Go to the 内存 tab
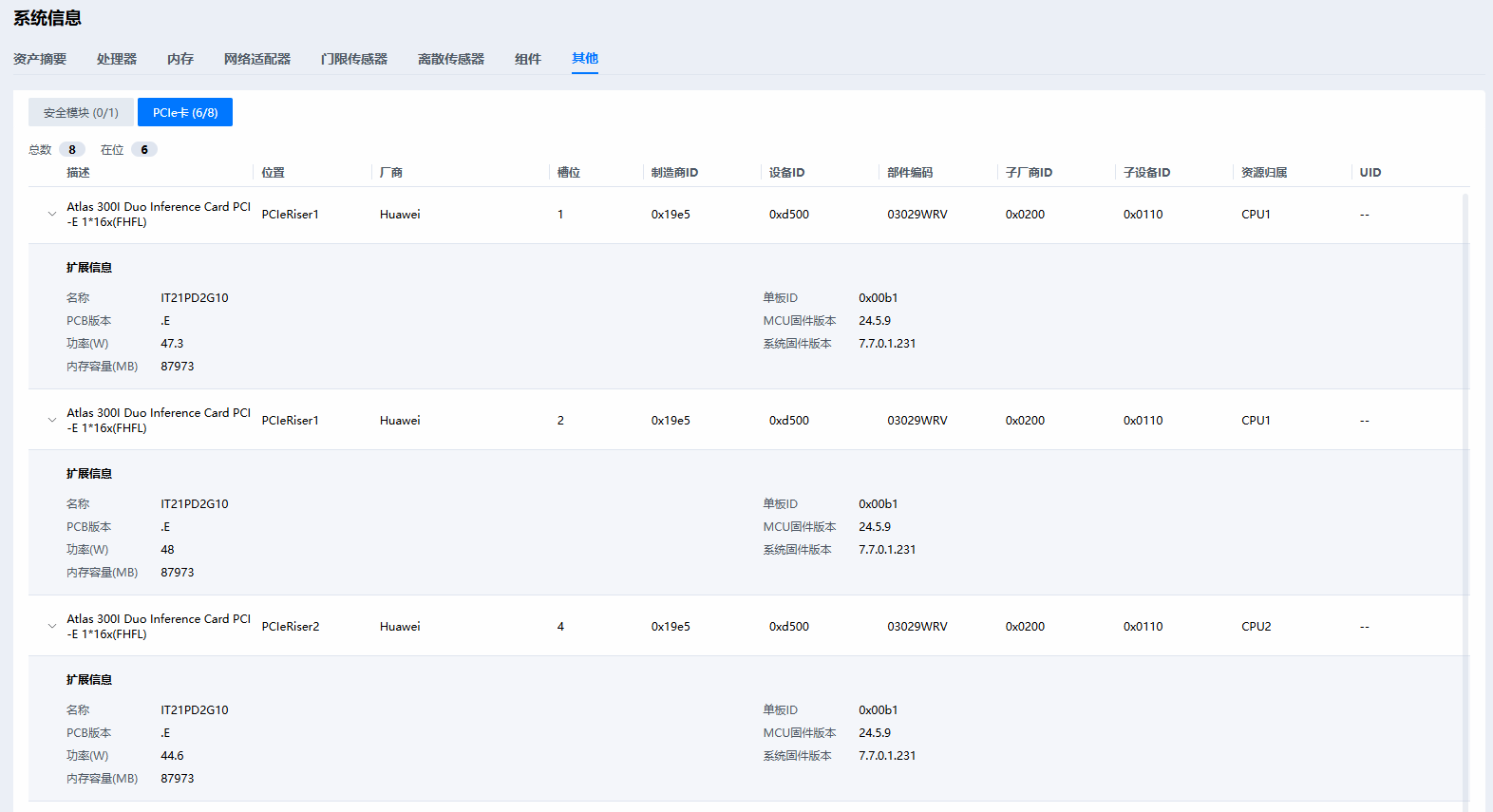This screenshot has width=1493, height=812. click(x=180, y=59)
